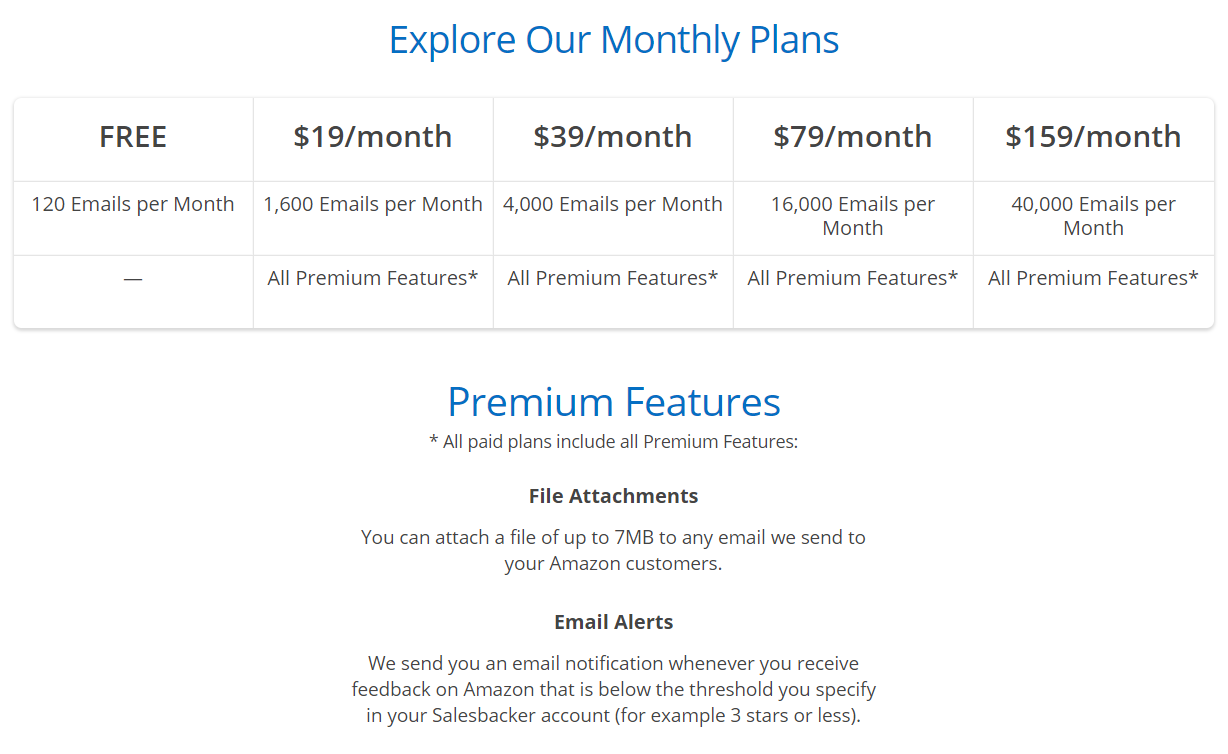Click the 1,600 Emails per Month cell
This screenshot has height=754, width=1228.
coord(373,204)
